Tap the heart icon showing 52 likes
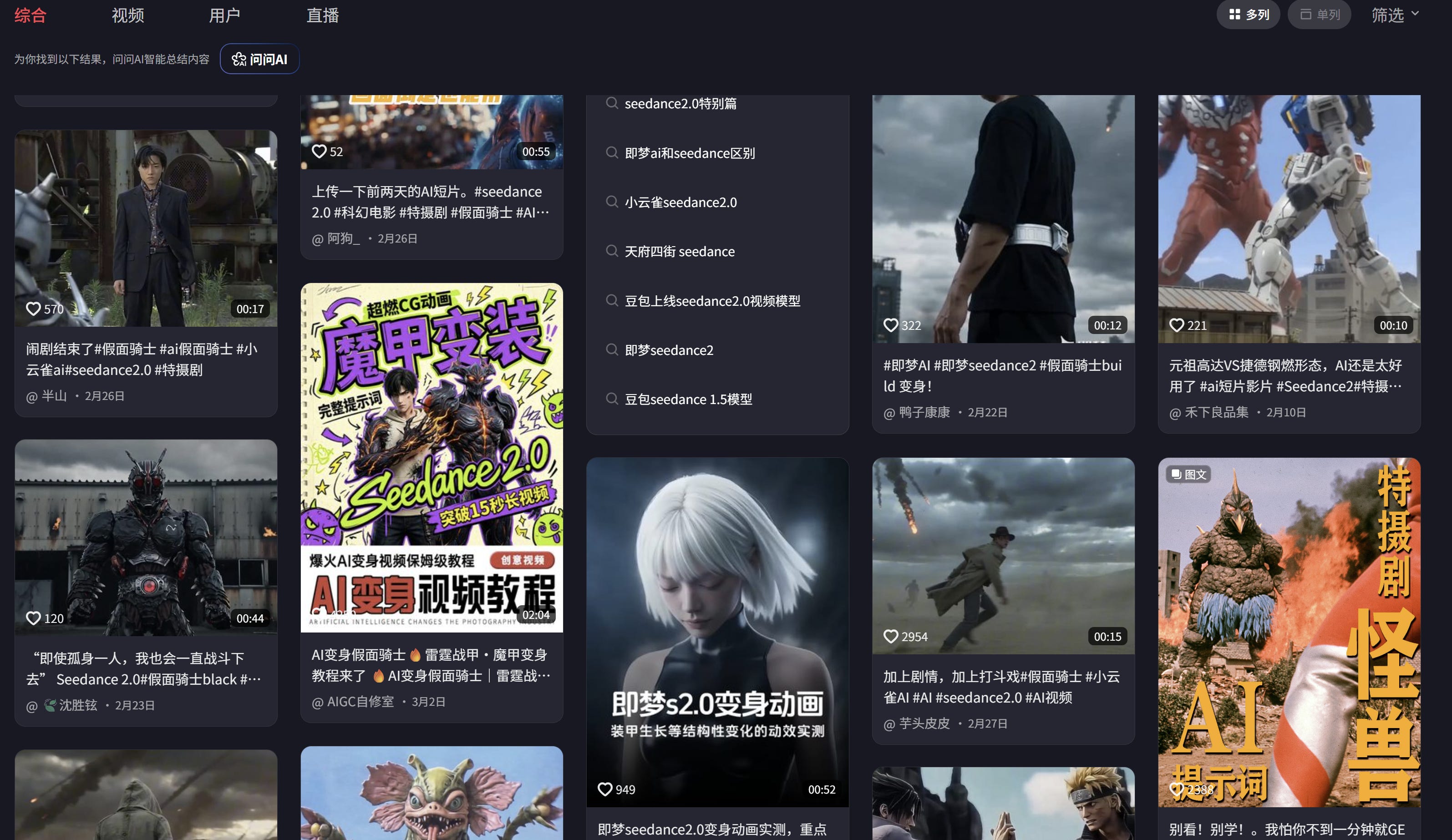The height and width of the screenshot is (840, 1452). click(x=319, y=151)
